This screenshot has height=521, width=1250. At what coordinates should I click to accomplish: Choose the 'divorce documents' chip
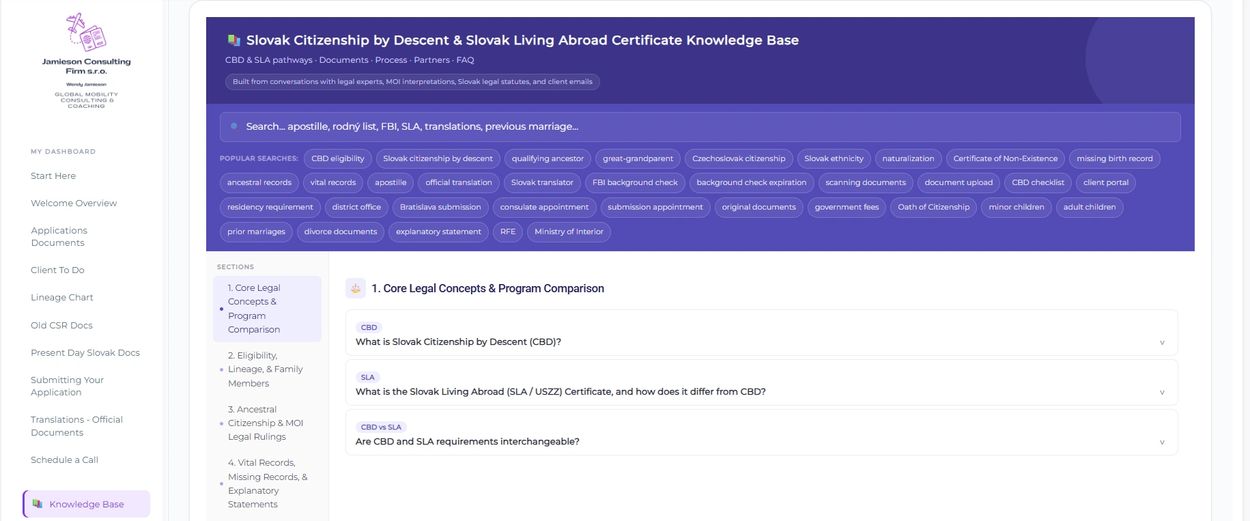point(341,231)
